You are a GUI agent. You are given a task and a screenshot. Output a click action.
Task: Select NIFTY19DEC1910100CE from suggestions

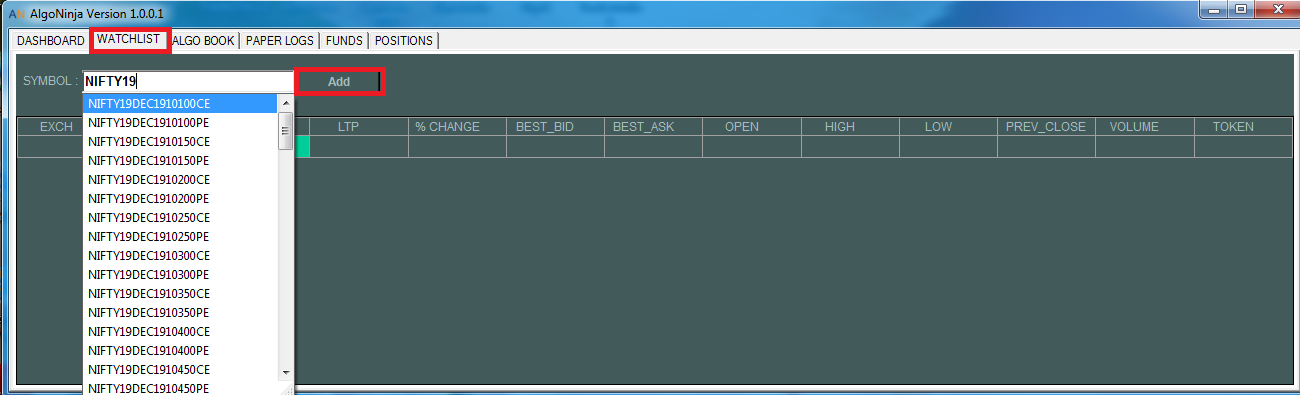[180, 103]
